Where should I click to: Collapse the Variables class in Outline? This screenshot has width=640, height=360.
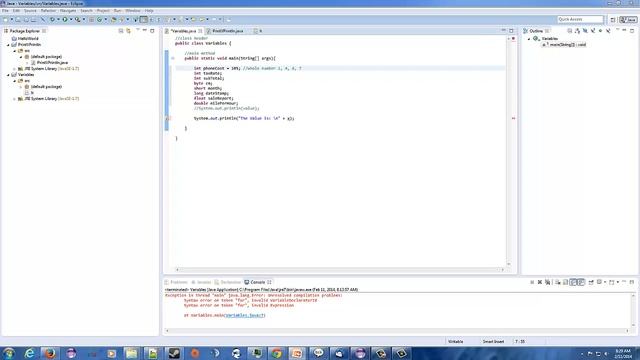coord(529,39)
